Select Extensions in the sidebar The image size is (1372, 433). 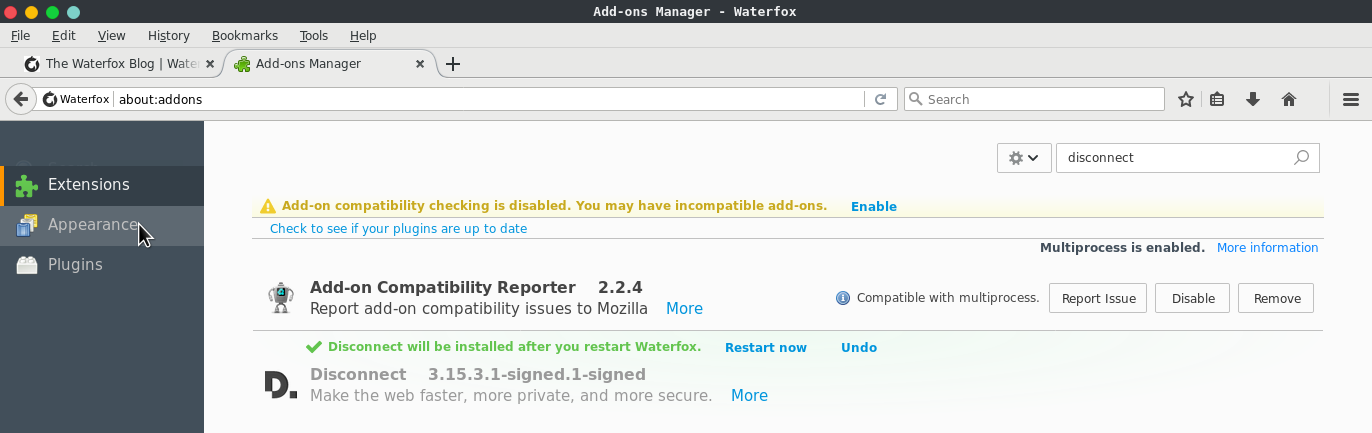[x=102, y=185]
